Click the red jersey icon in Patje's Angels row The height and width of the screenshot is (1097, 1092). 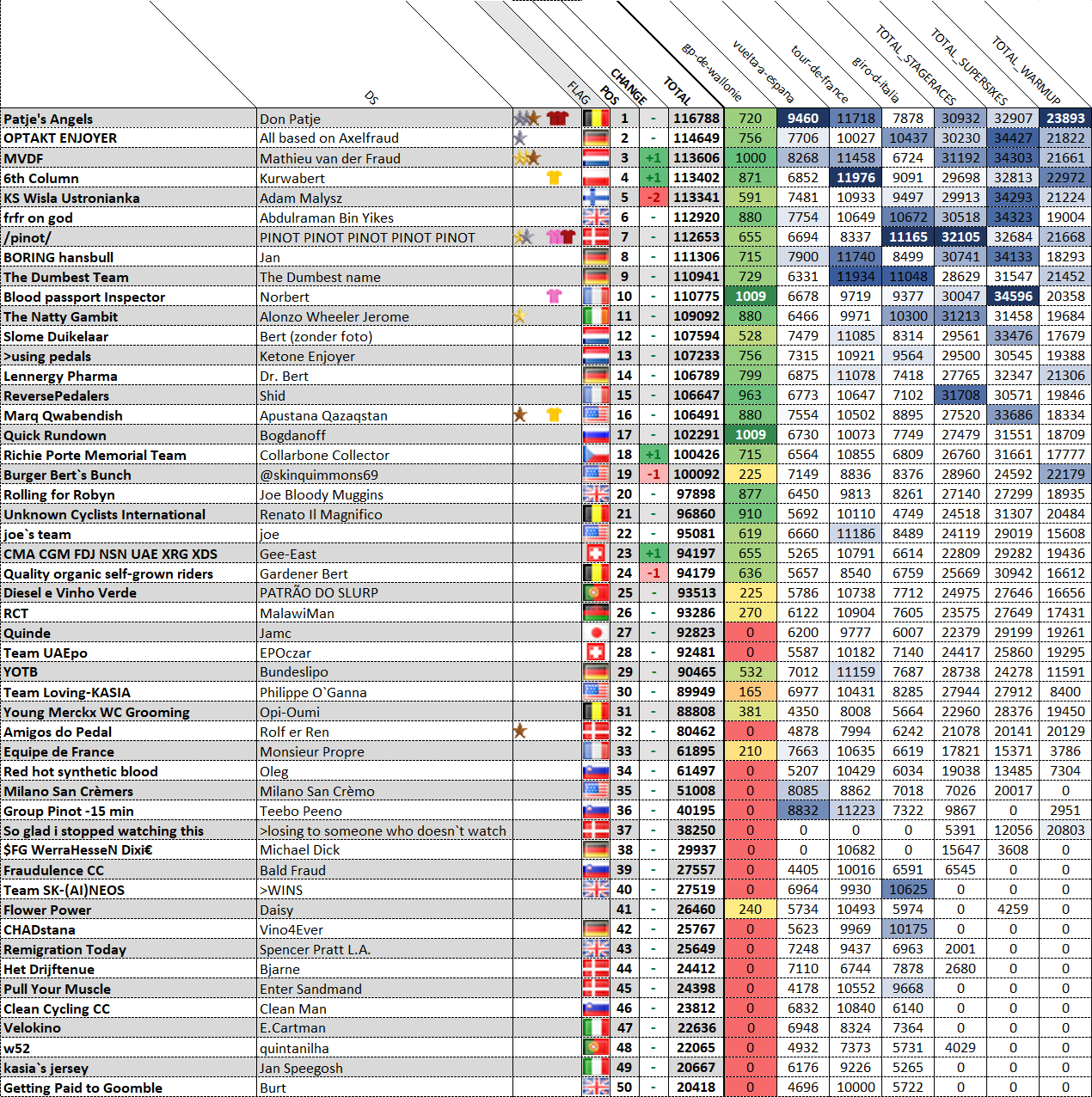(x=557, y=118)
